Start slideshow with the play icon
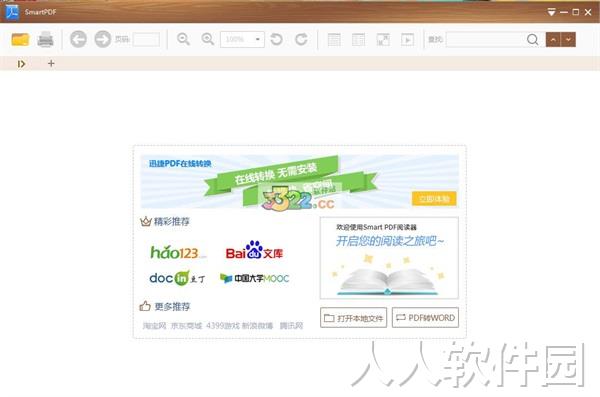This screenshot has width=600, height=397. (x=407, y=39)
